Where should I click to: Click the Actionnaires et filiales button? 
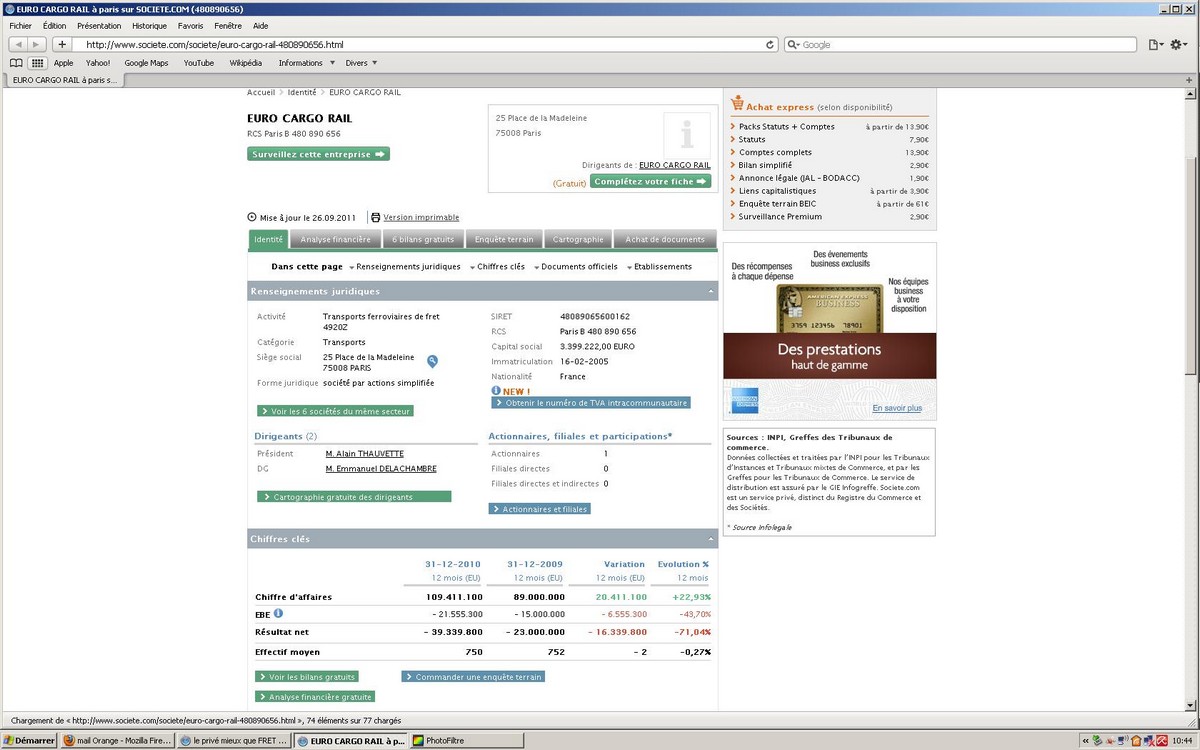click(540, 509)
